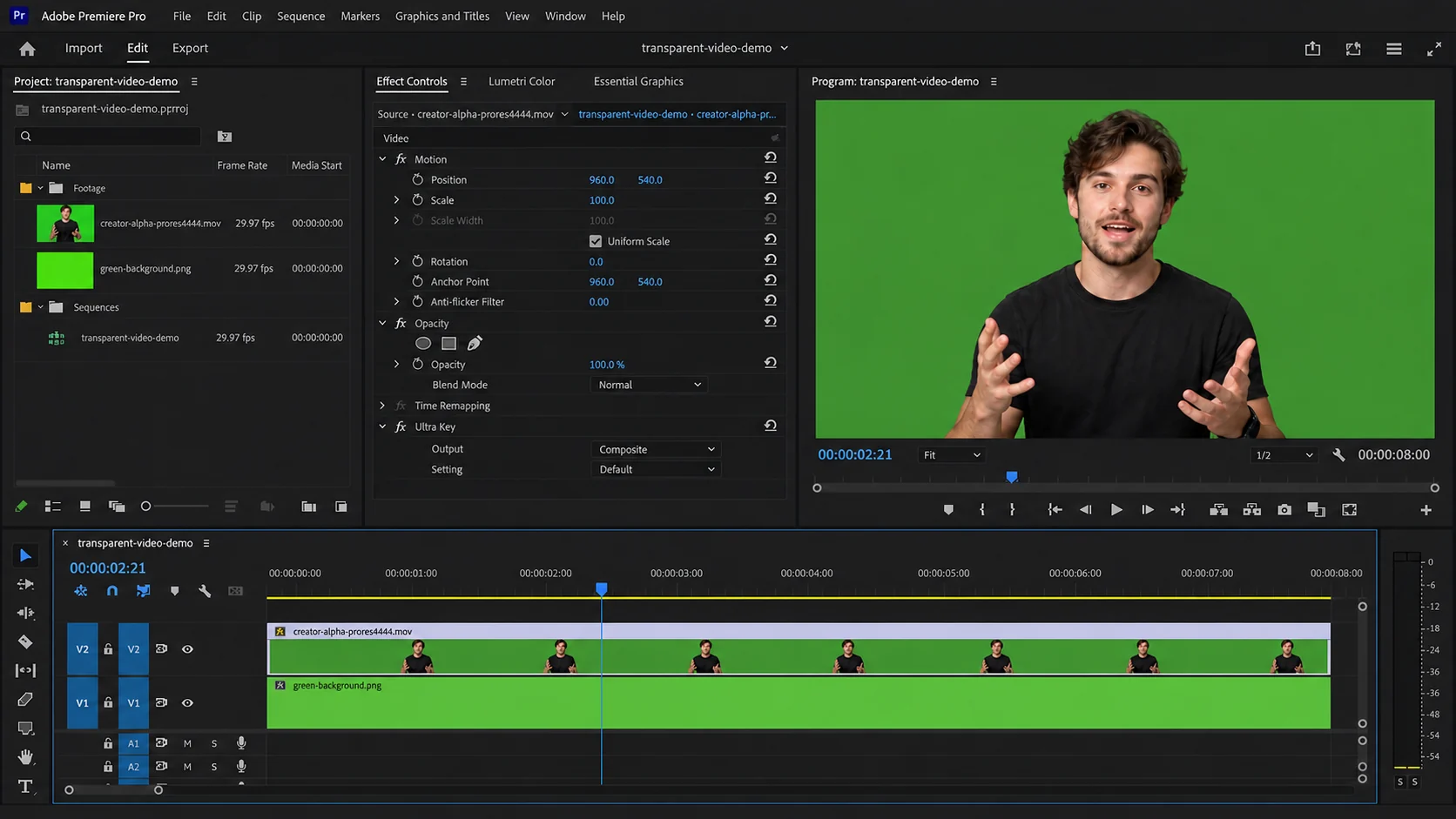The image size is (1456, 819).
Task: Collapse the Footage bin
Action: click(40, 188)
